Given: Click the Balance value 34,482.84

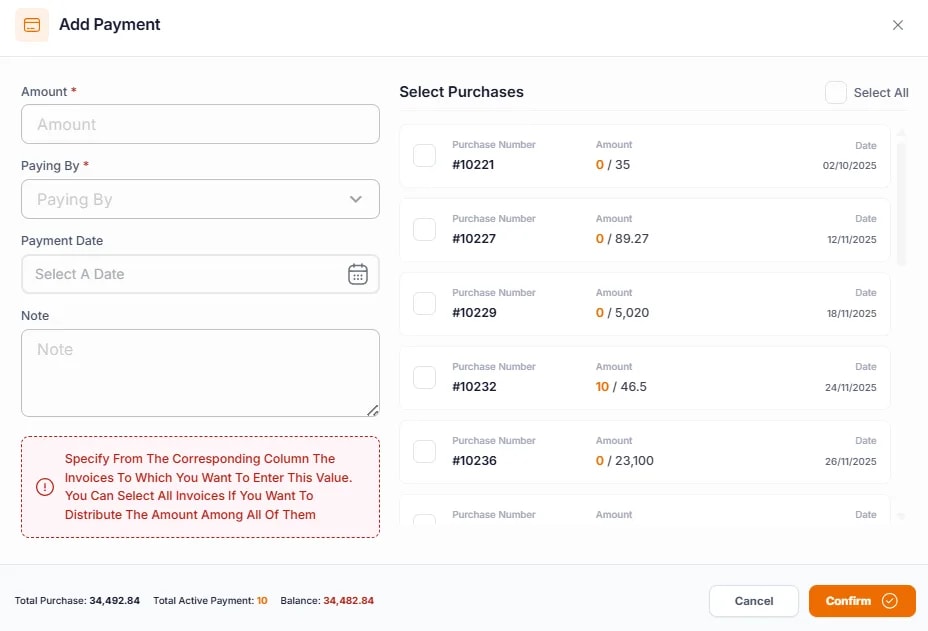Looking at the screenshot, I should click(349, 601).
